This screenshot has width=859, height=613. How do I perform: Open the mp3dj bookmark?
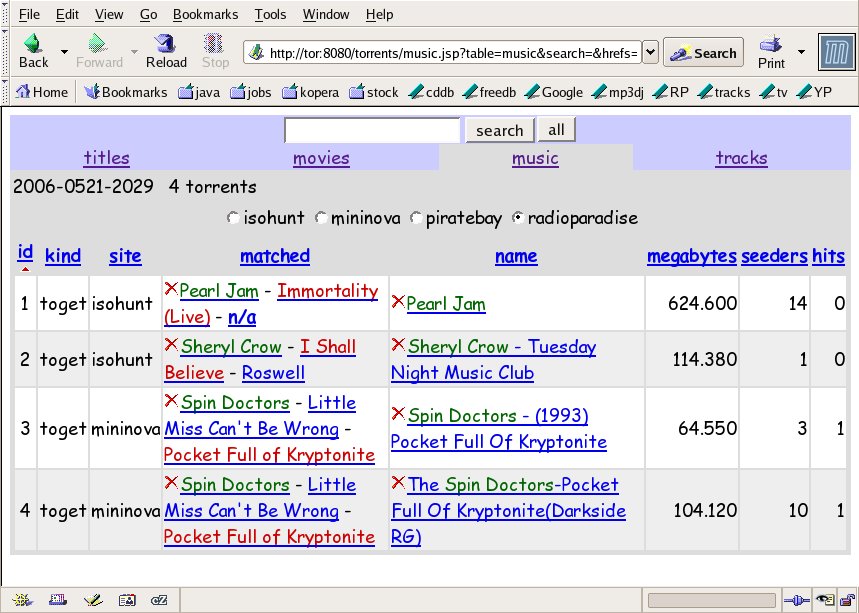click(618, 92)
